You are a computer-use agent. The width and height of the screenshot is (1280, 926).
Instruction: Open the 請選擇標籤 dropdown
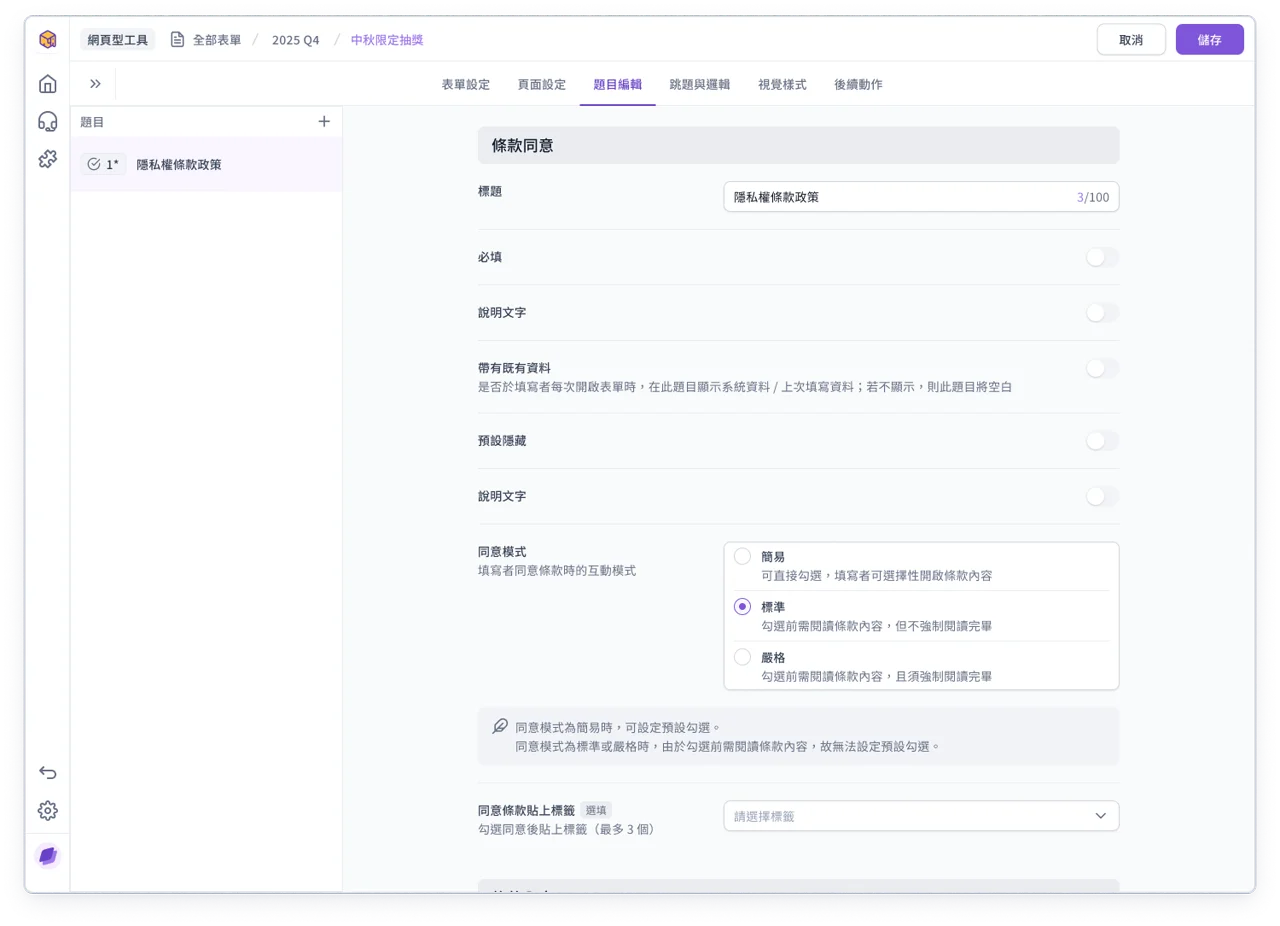click(921, 816)
